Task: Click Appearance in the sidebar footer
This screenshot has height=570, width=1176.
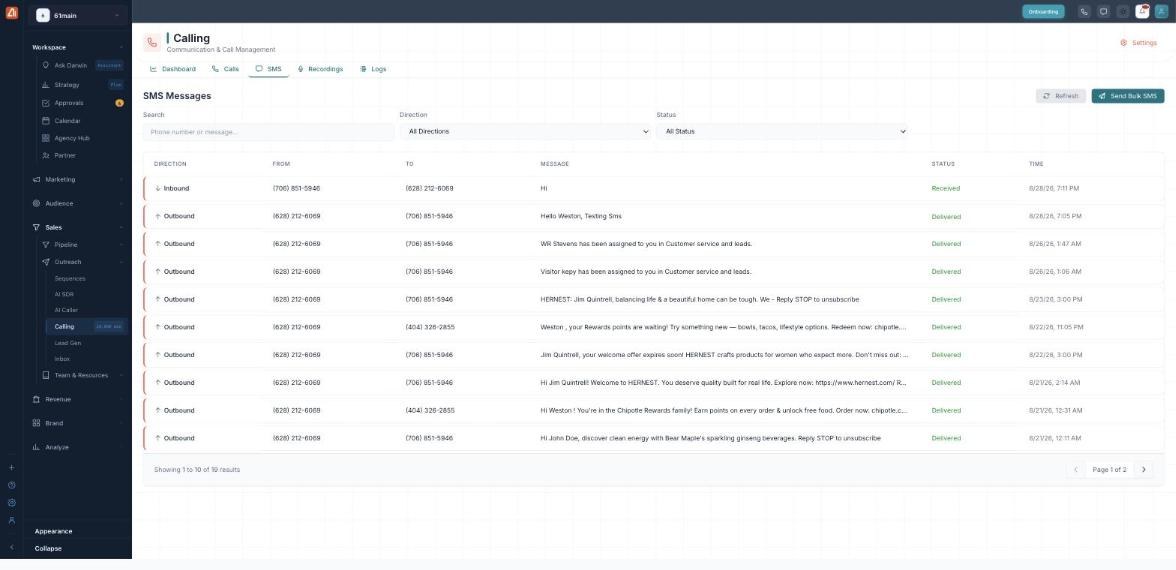Action: tap(53, 531)
